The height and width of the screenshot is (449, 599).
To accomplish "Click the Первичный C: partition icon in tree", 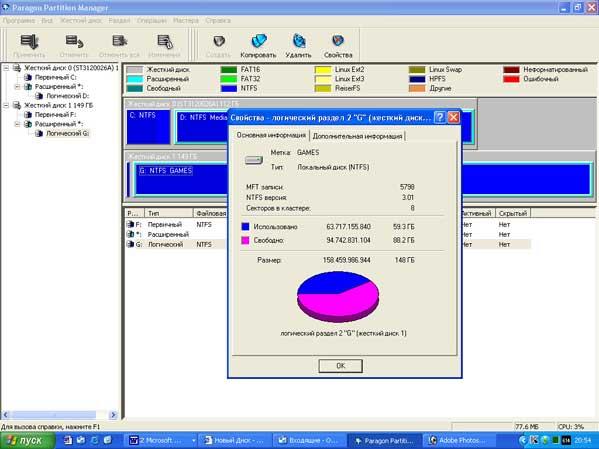I will pyautogui.click(x=28, y=77).
